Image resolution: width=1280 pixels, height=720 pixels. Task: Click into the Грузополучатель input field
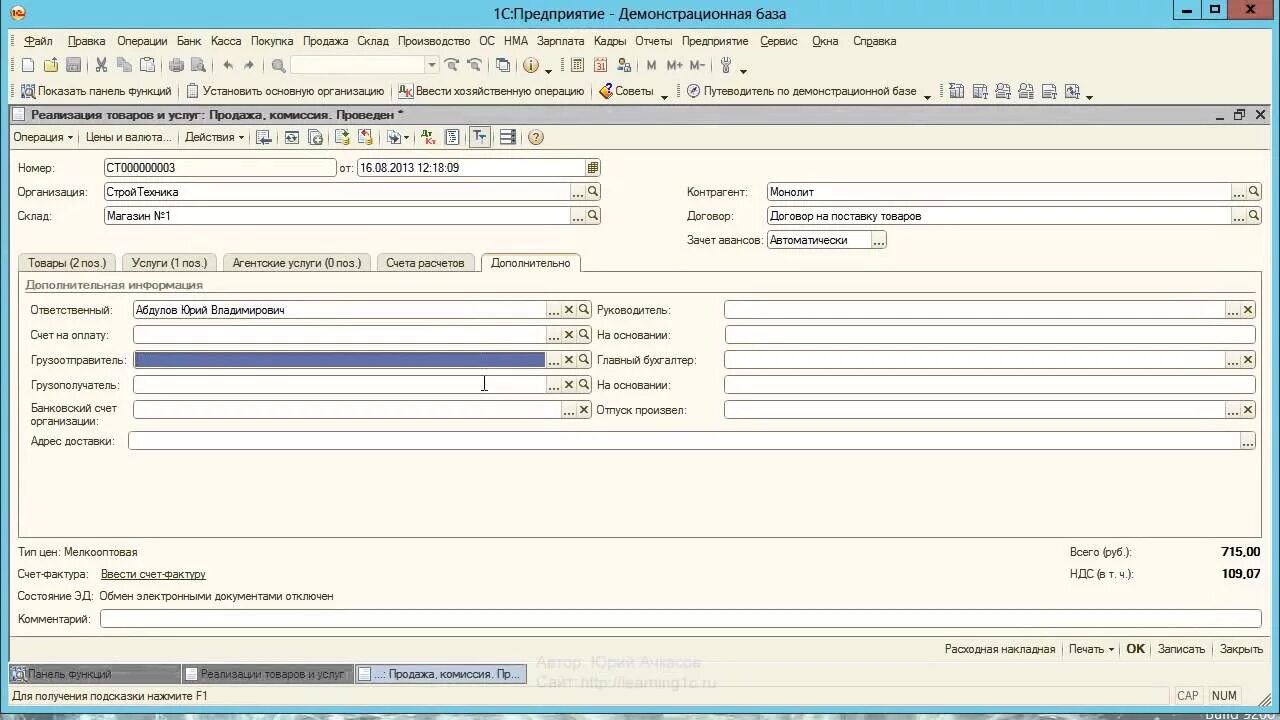coord(339,385)
